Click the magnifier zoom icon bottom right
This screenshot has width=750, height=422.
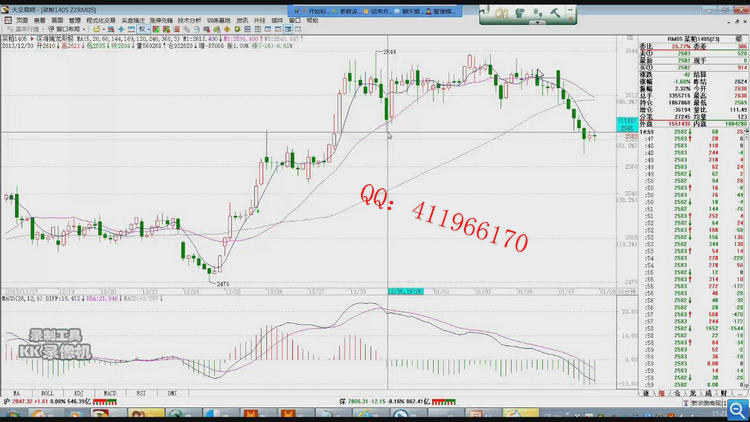click(737, 410)
